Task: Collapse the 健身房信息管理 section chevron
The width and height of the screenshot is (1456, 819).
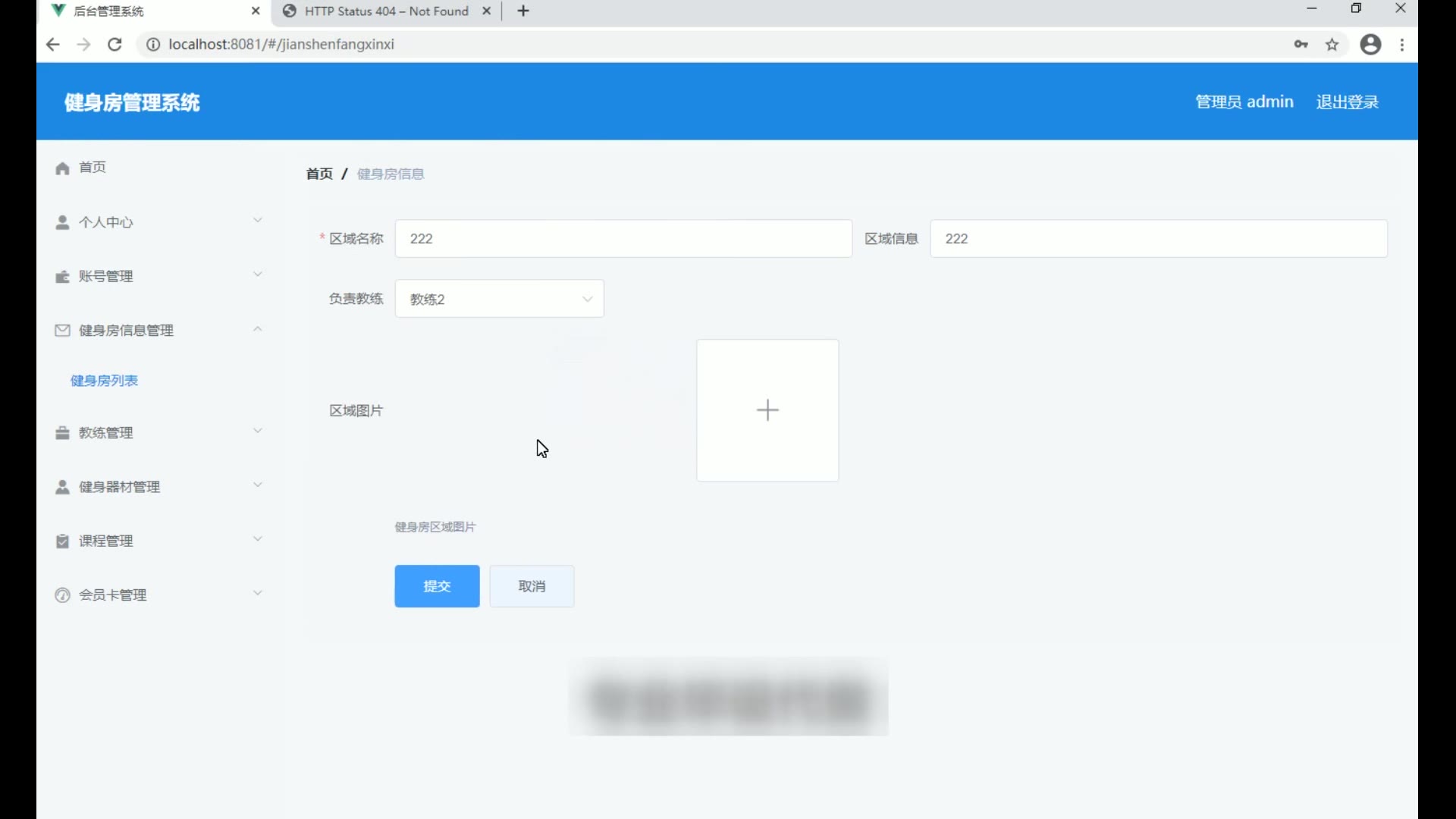Action: pos(258,329)
